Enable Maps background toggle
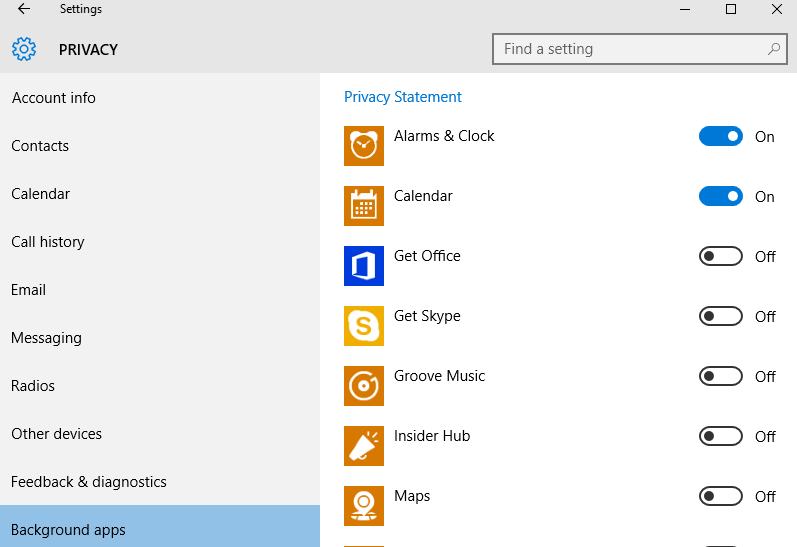Screen dimensions: 797x547 [x=721, y=496]
